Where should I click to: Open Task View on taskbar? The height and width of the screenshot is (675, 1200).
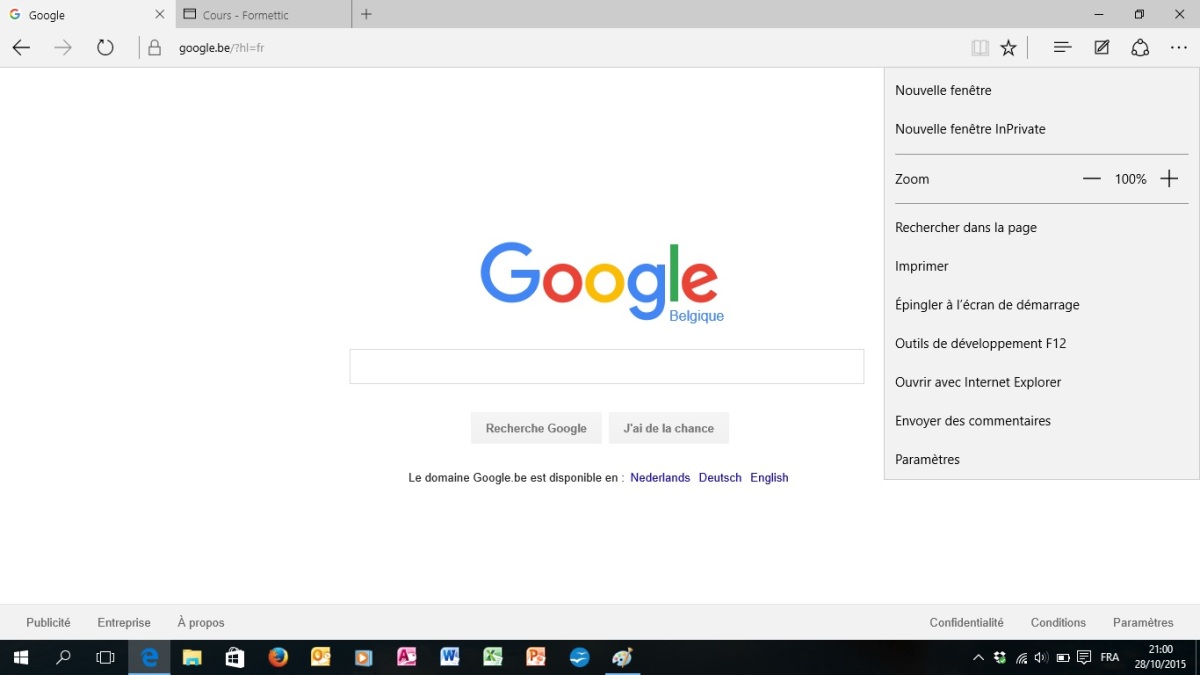(105, 657)
